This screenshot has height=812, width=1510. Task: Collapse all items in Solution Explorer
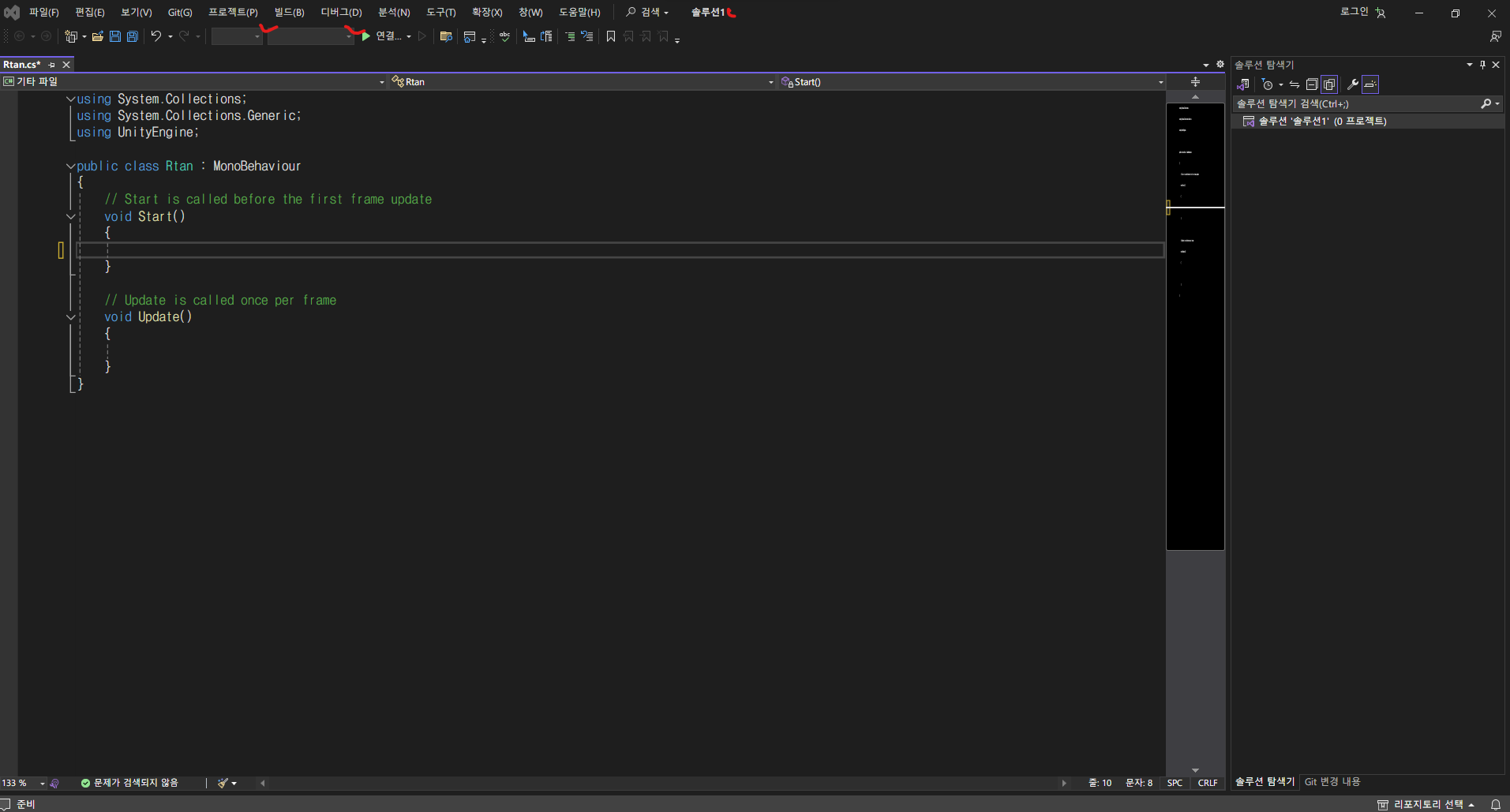pyautogui.click(x=1312, y=84)
